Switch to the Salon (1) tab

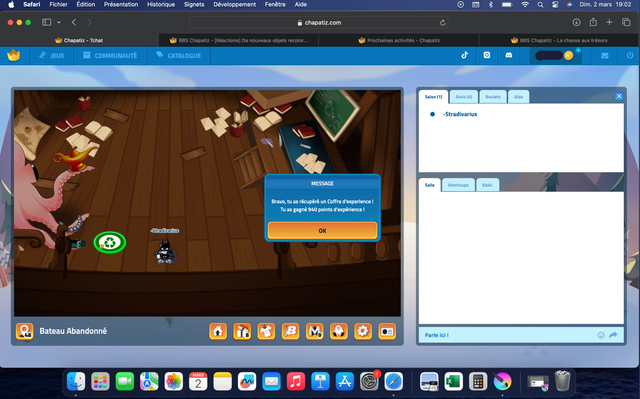[433, 97]
